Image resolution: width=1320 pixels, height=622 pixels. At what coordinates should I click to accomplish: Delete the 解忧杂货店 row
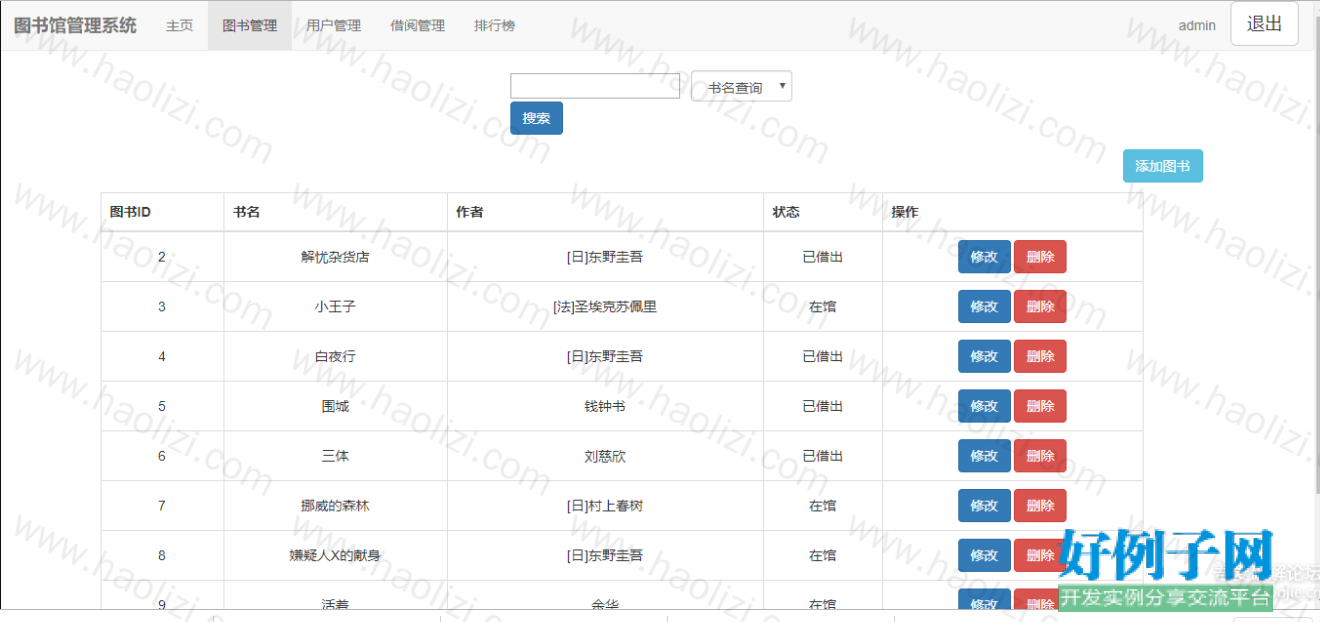[x=1040, y=257]
